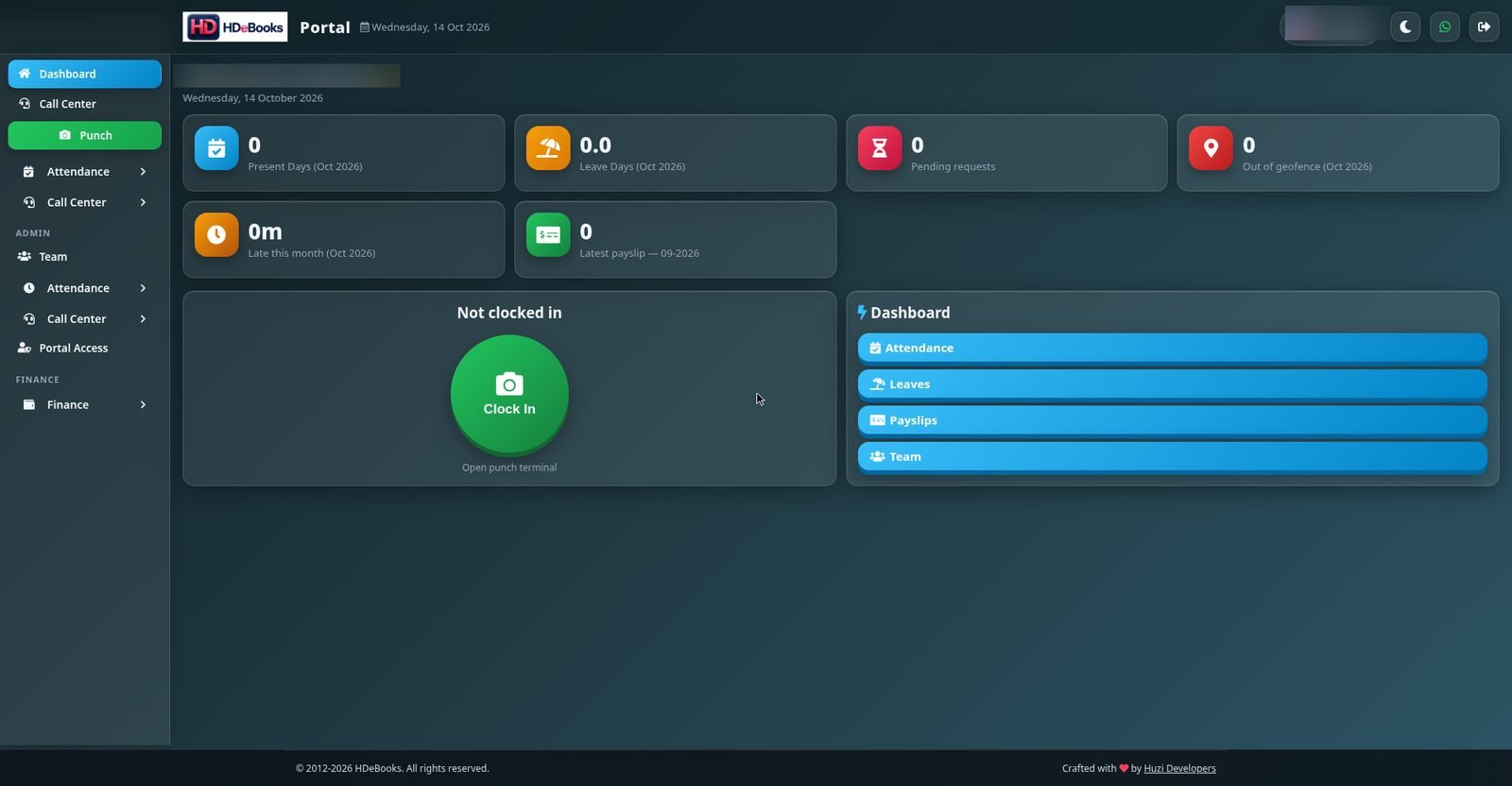Open the Team quick link button
The width and height of the screenshot is (1512, 786).
pyautogui.click(x=1172, y=456)
